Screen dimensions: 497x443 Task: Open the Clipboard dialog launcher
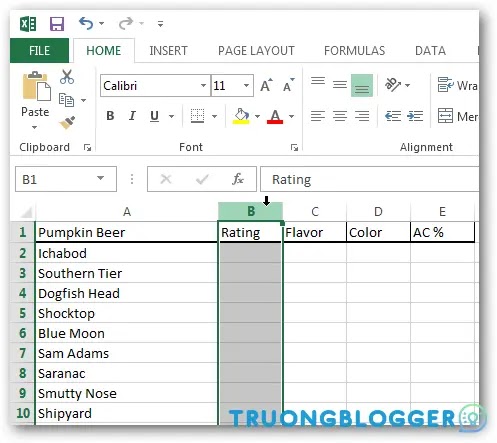pos(87,147)
